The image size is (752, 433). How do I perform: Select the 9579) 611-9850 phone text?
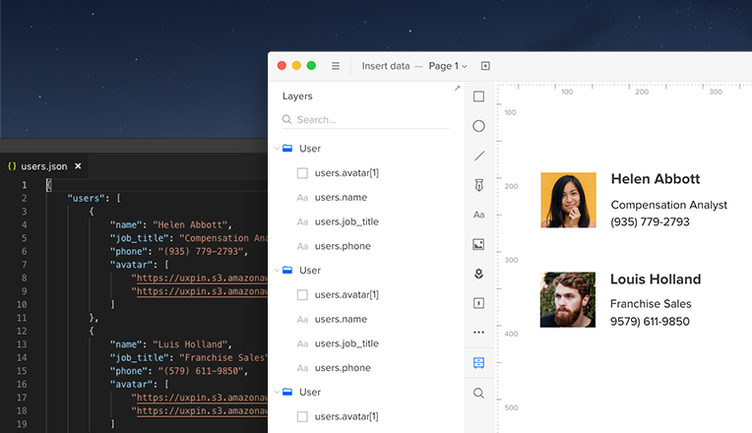[649, 322]
